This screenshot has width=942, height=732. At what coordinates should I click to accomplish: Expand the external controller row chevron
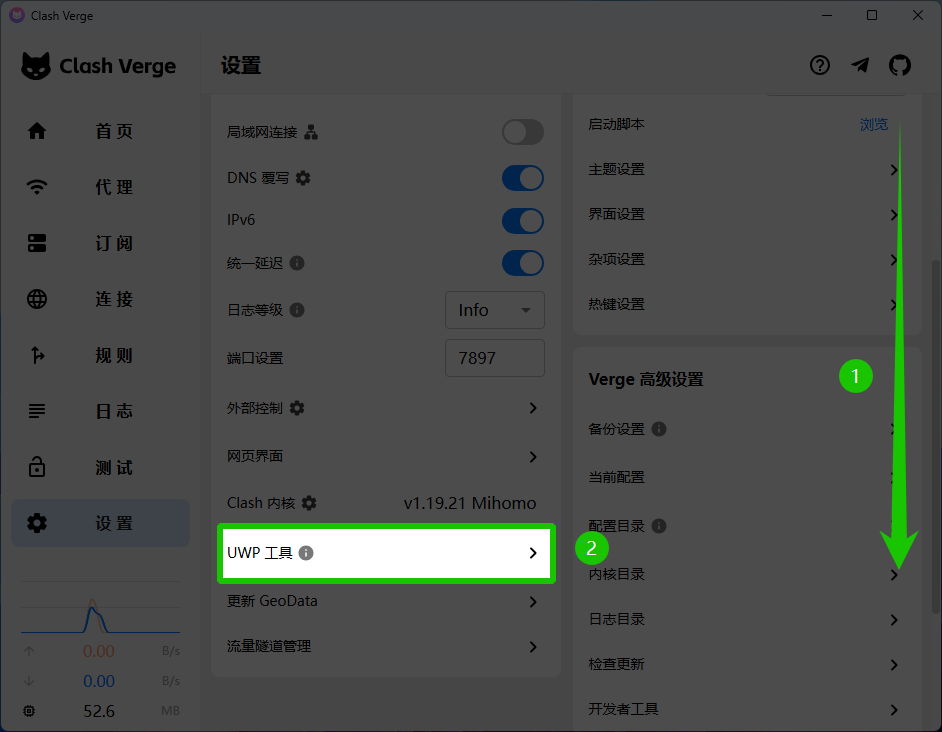coord(533,408)
